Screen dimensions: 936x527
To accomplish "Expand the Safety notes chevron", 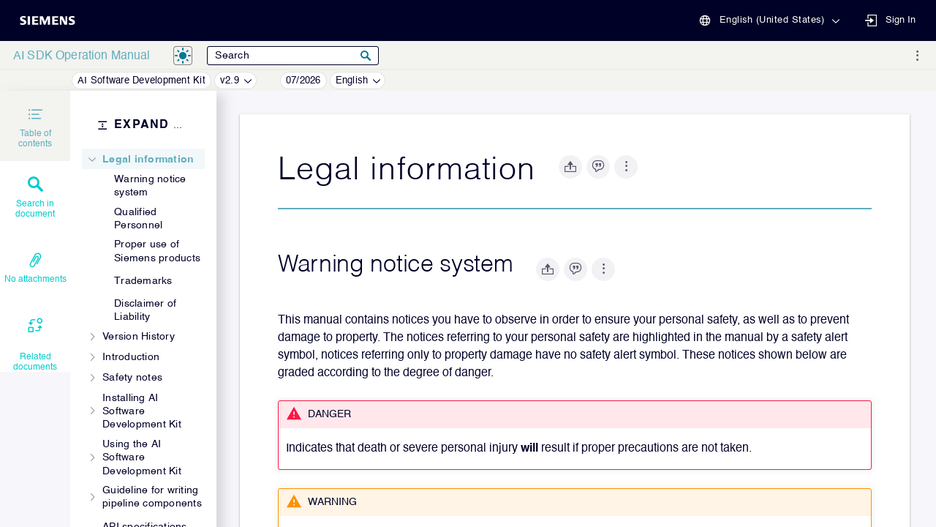I will point(92,378).
